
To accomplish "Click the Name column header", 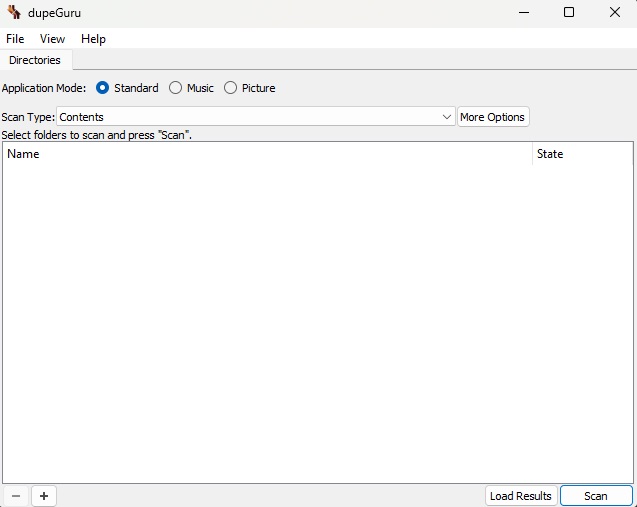I will pyautogui.click(x=267, y=154).
